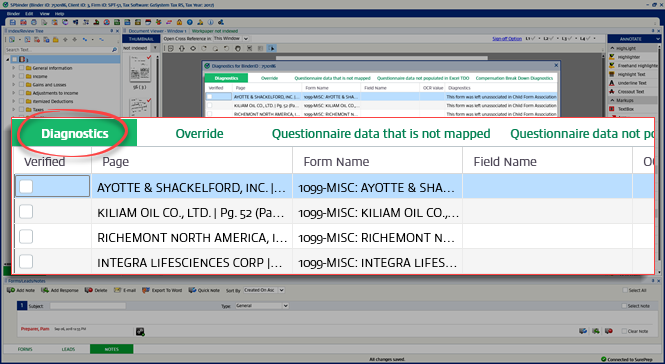Check the Gains and Losses folder checkbox

[21, 84]
